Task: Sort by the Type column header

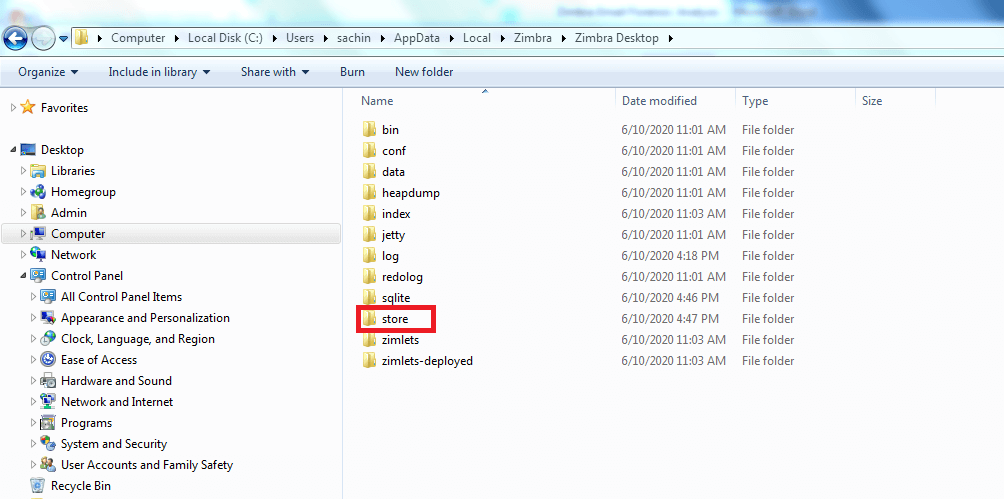Action: coord(755,101)
